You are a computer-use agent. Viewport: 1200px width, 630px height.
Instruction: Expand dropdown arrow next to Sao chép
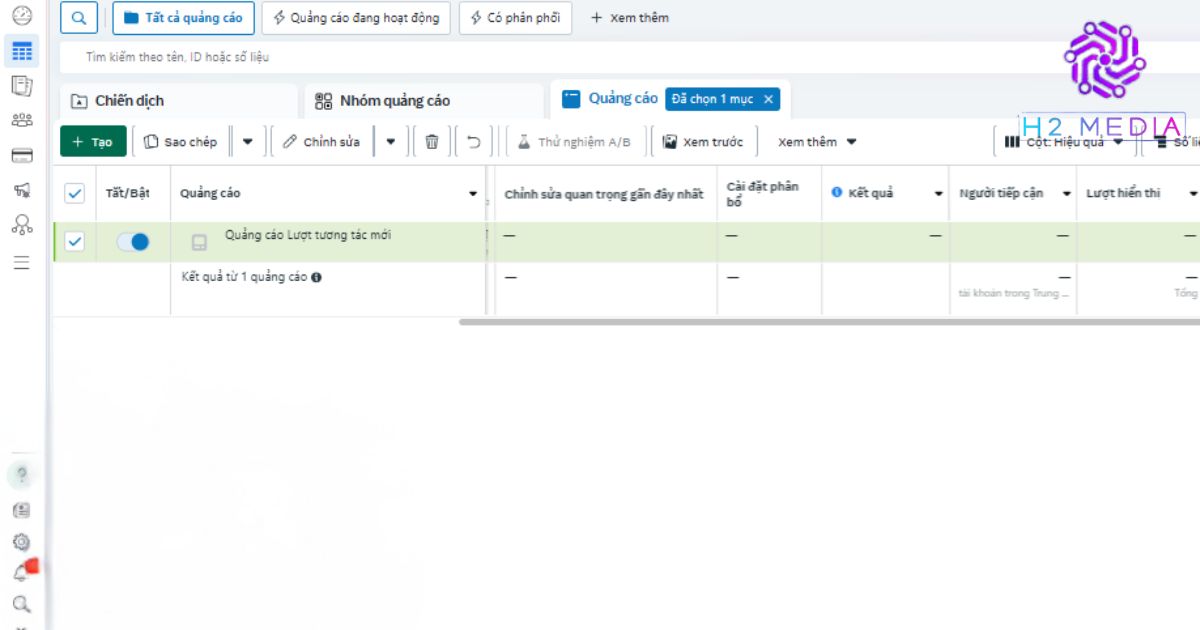point(248,142)
